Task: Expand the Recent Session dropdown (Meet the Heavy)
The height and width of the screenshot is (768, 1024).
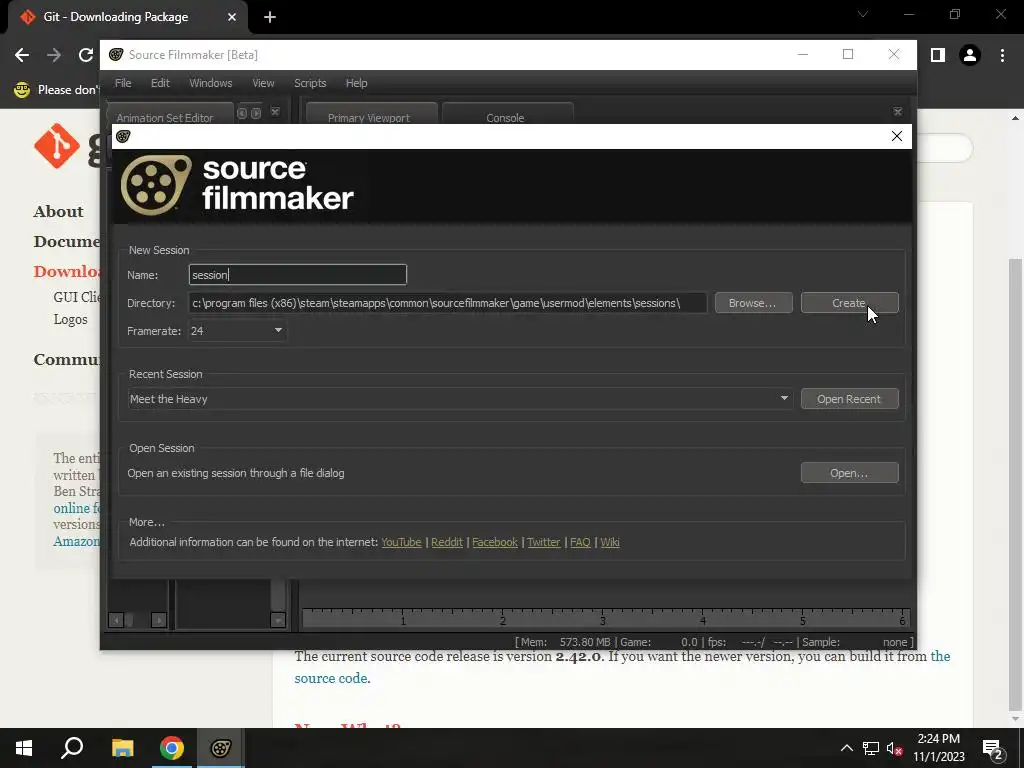Action: click(460, 399)
